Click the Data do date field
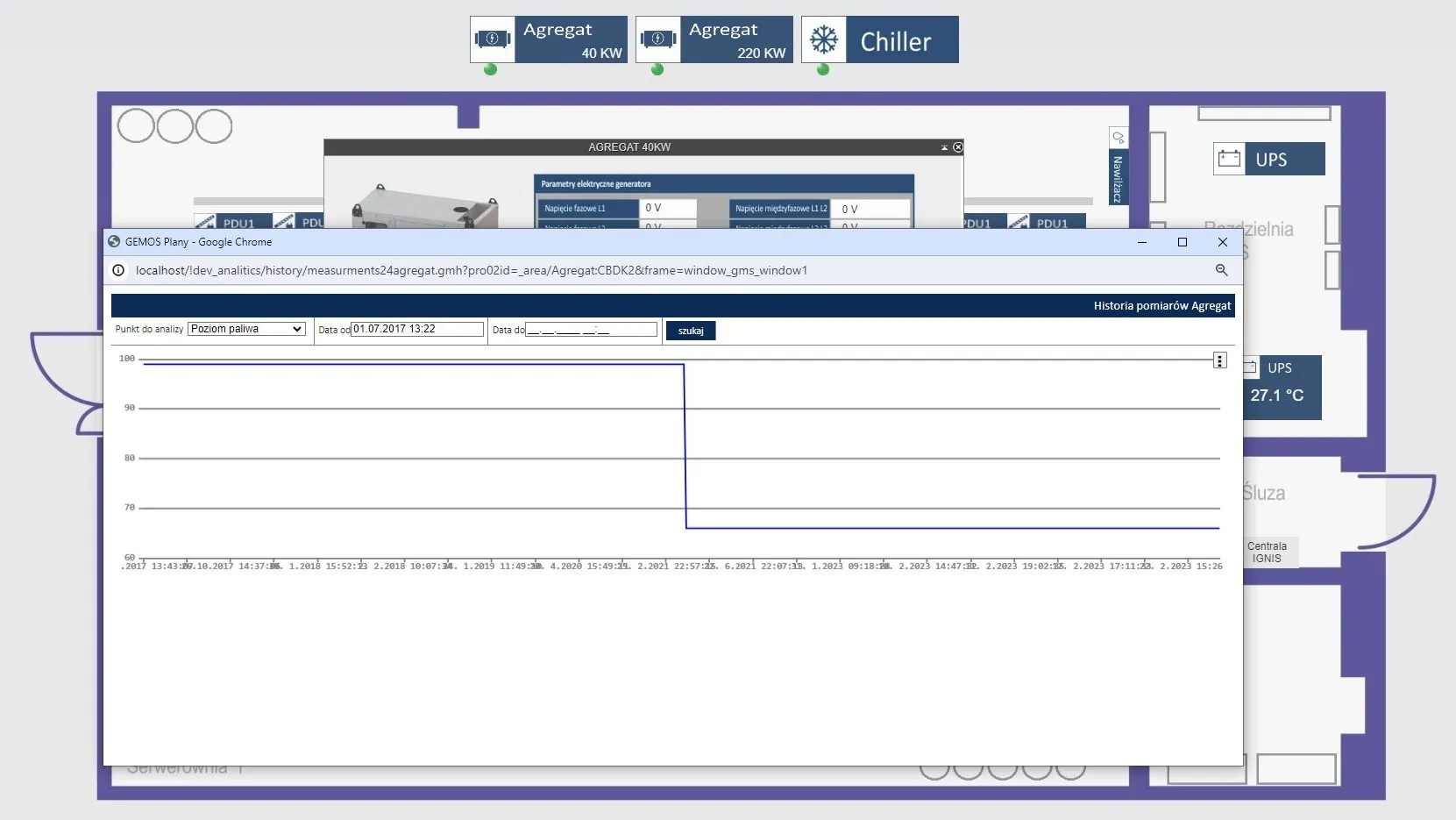1456x820 pixels. pos(592,329)
